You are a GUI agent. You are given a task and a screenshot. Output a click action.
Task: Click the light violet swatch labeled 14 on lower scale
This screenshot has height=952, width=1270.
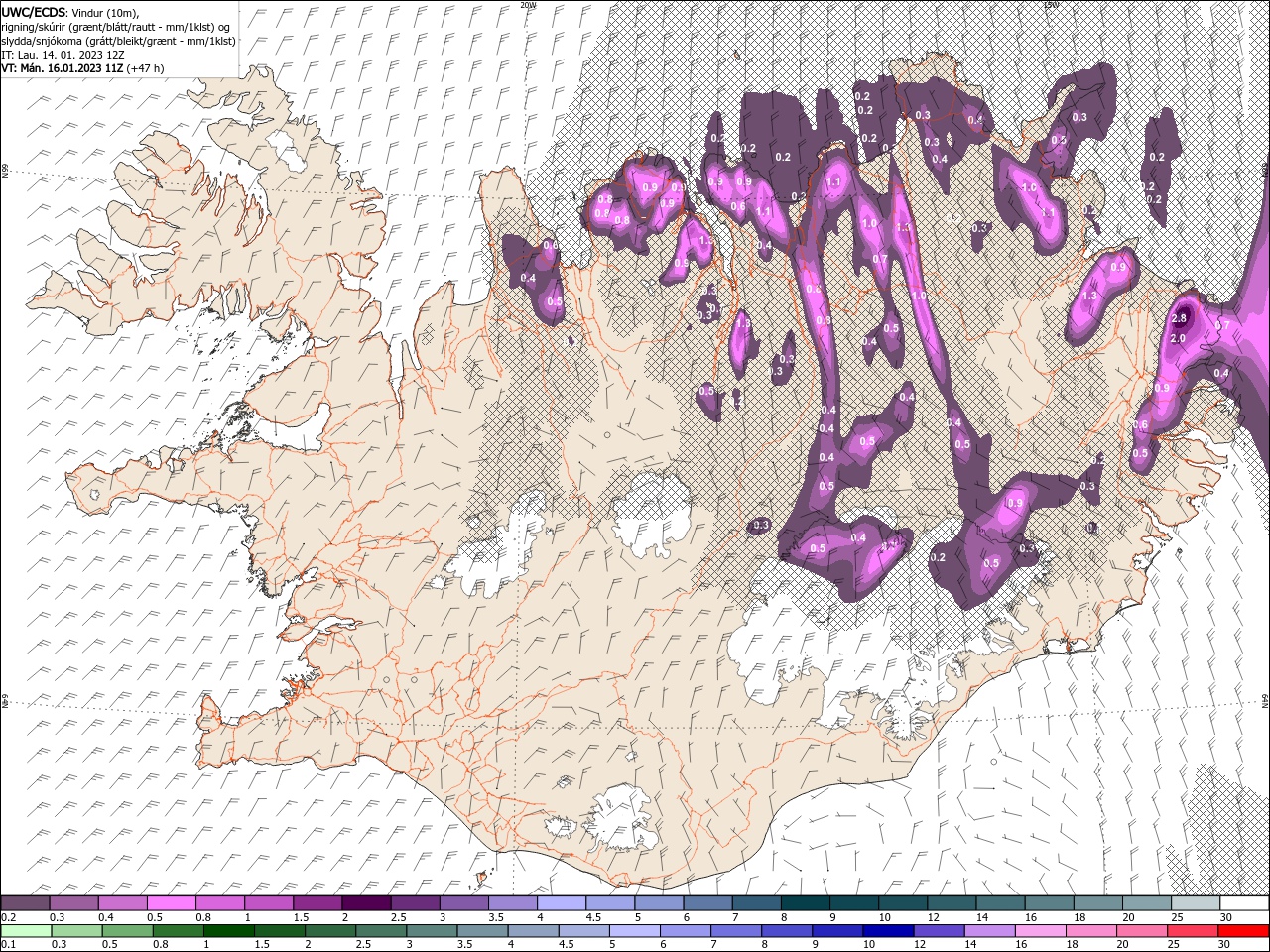(x=989, y=931)
